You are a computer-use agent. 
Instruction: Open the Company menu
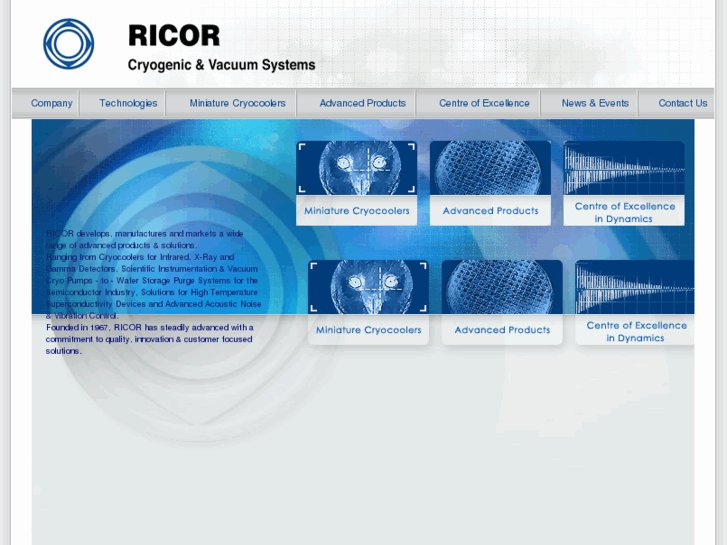pos(51,103)
